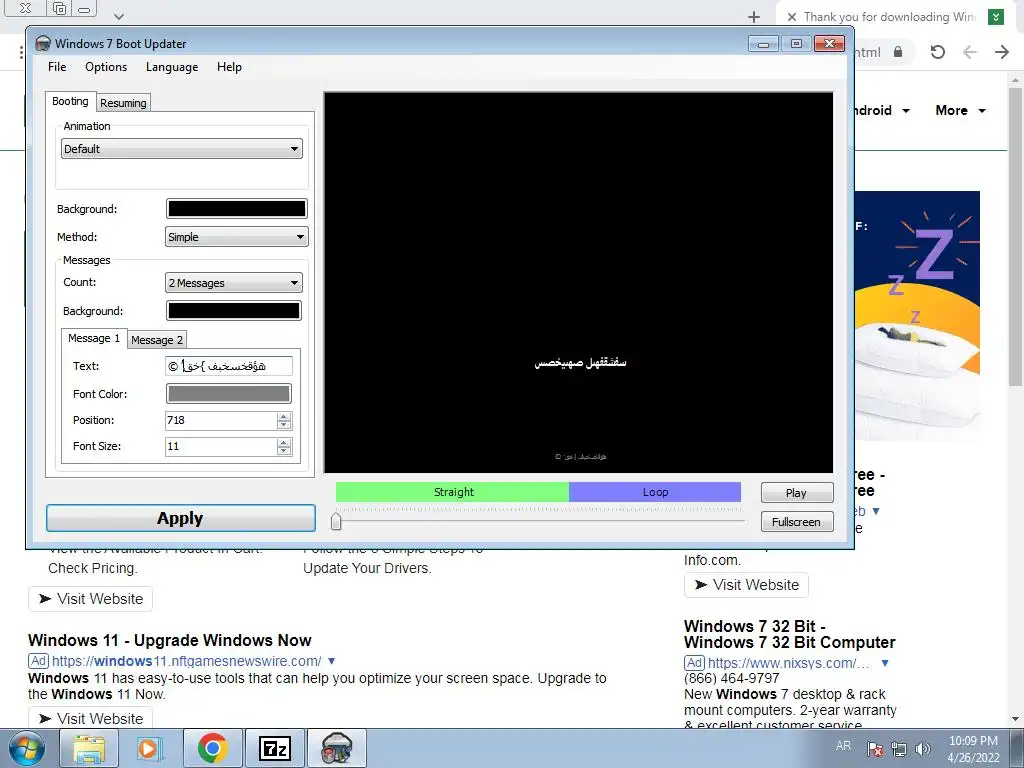Open the Help menu
Viewport: 1024px width, 768px height.
pyautogui.click(x=229, y=67)
